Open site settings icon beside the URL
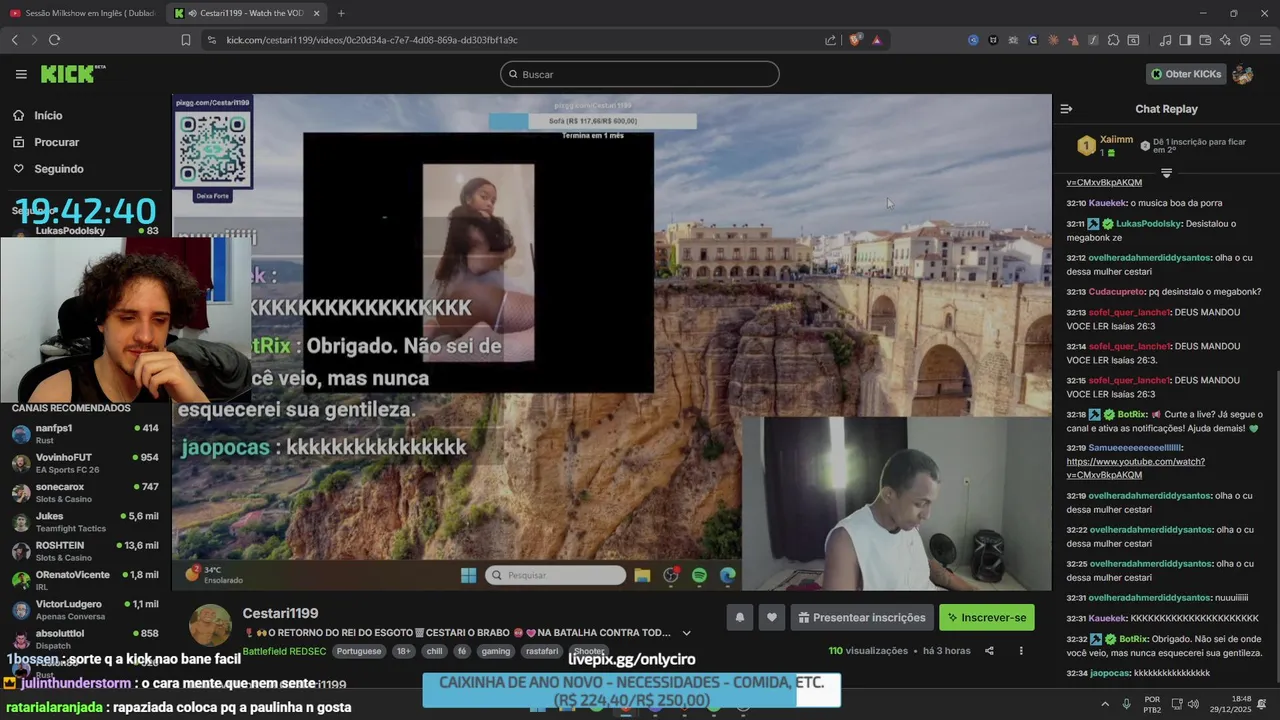The image size is (1280, 720). 211,40
